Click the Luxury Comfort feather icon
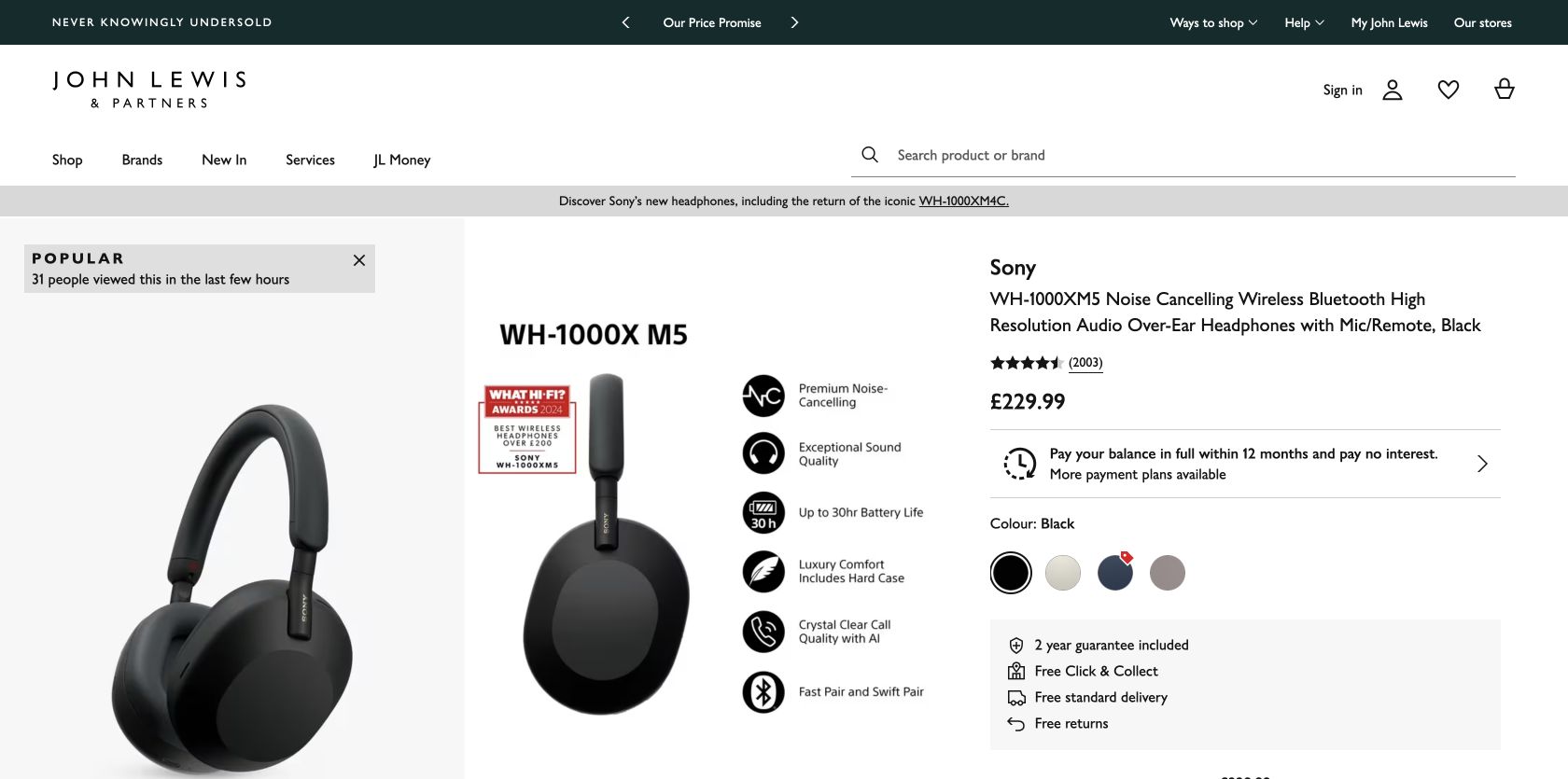This screenshot has width=1568, height=779. pos(763,571)
